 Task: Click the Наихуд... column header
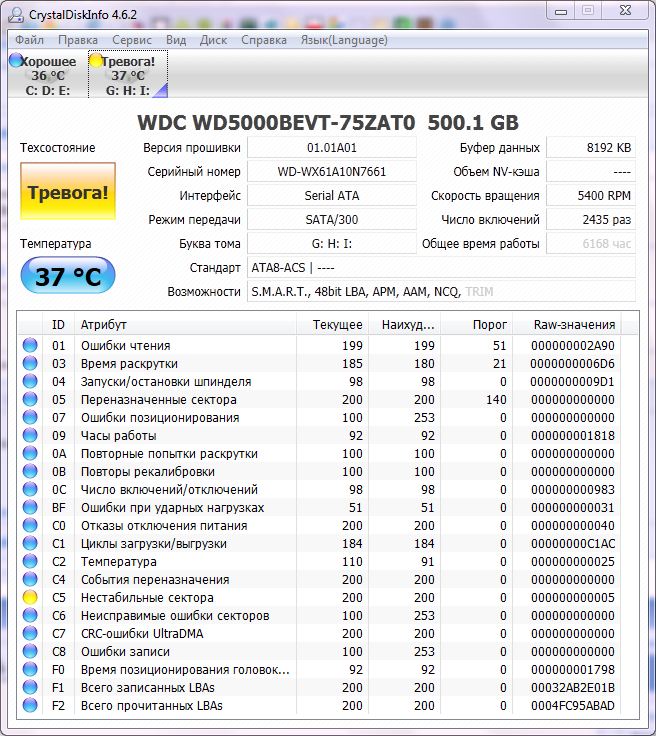pos(405,324)
